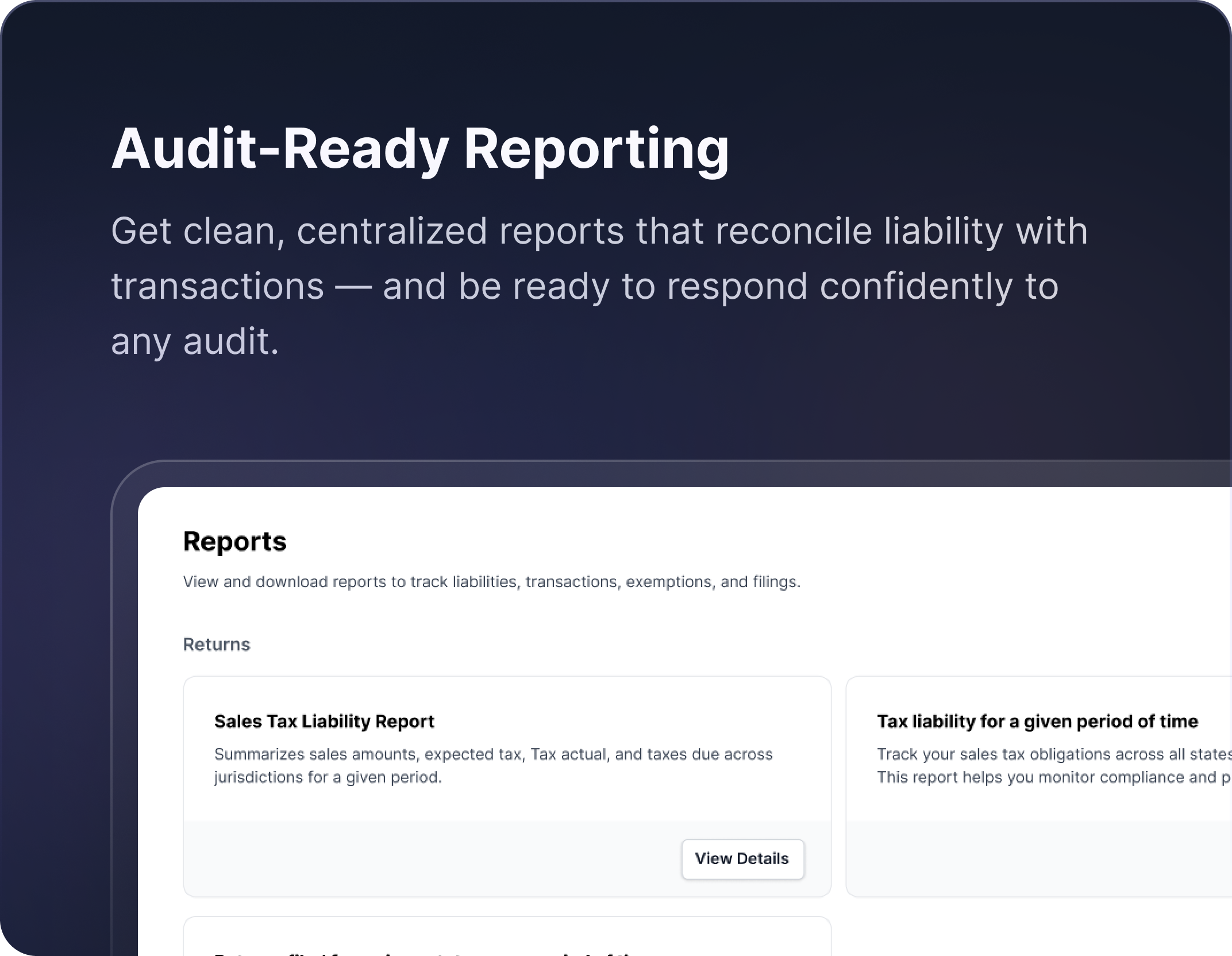Screen dimensions: 1232x956
Task: Open 'Tax liability for a given period' card
Action: tap(1037, 721)
